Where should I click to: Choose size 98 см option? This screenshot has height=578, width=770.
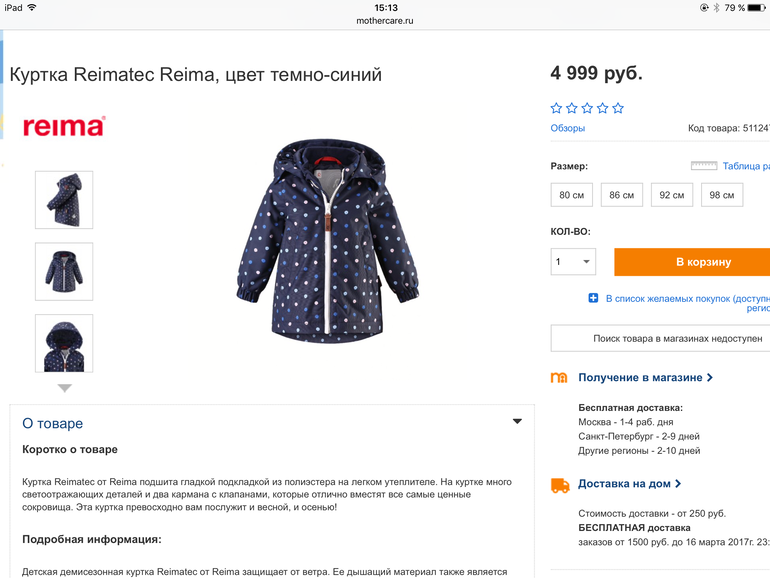(x=722, y=195)
